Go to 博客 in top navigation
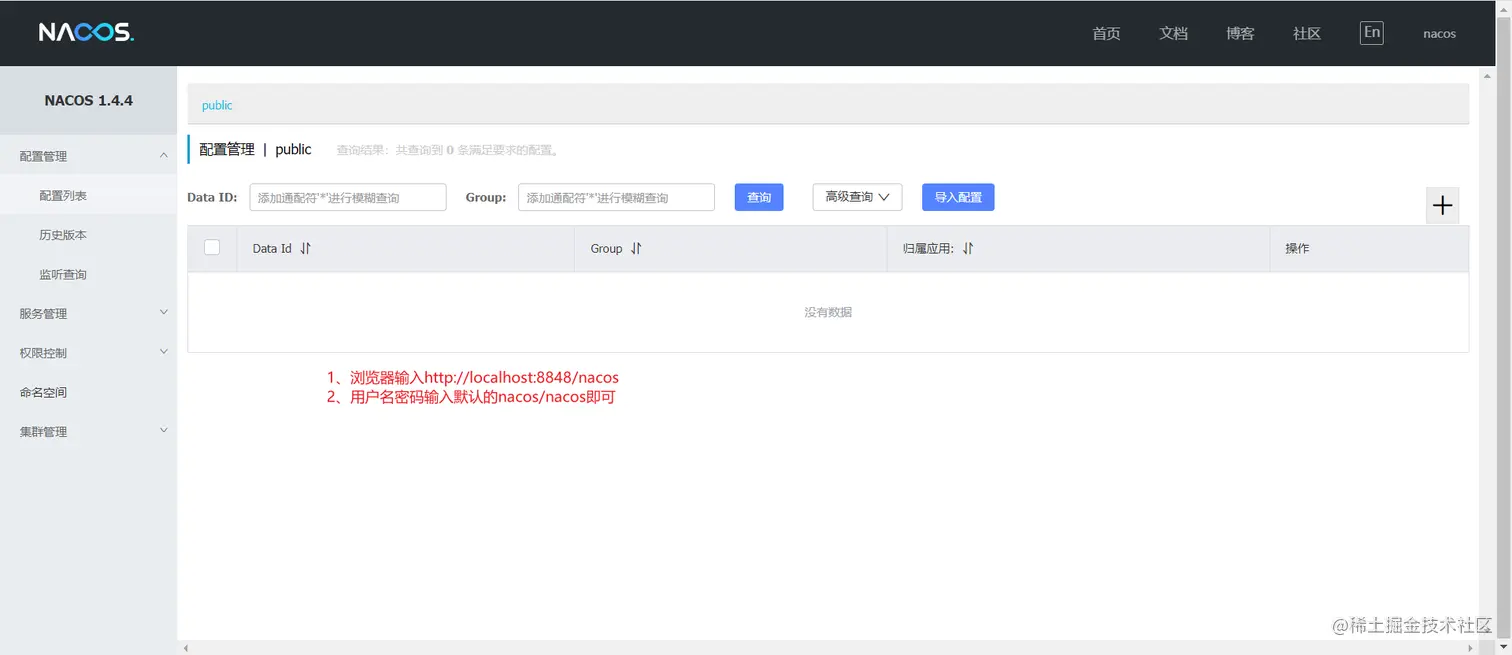1512x655 pixels. point(1240,33)
